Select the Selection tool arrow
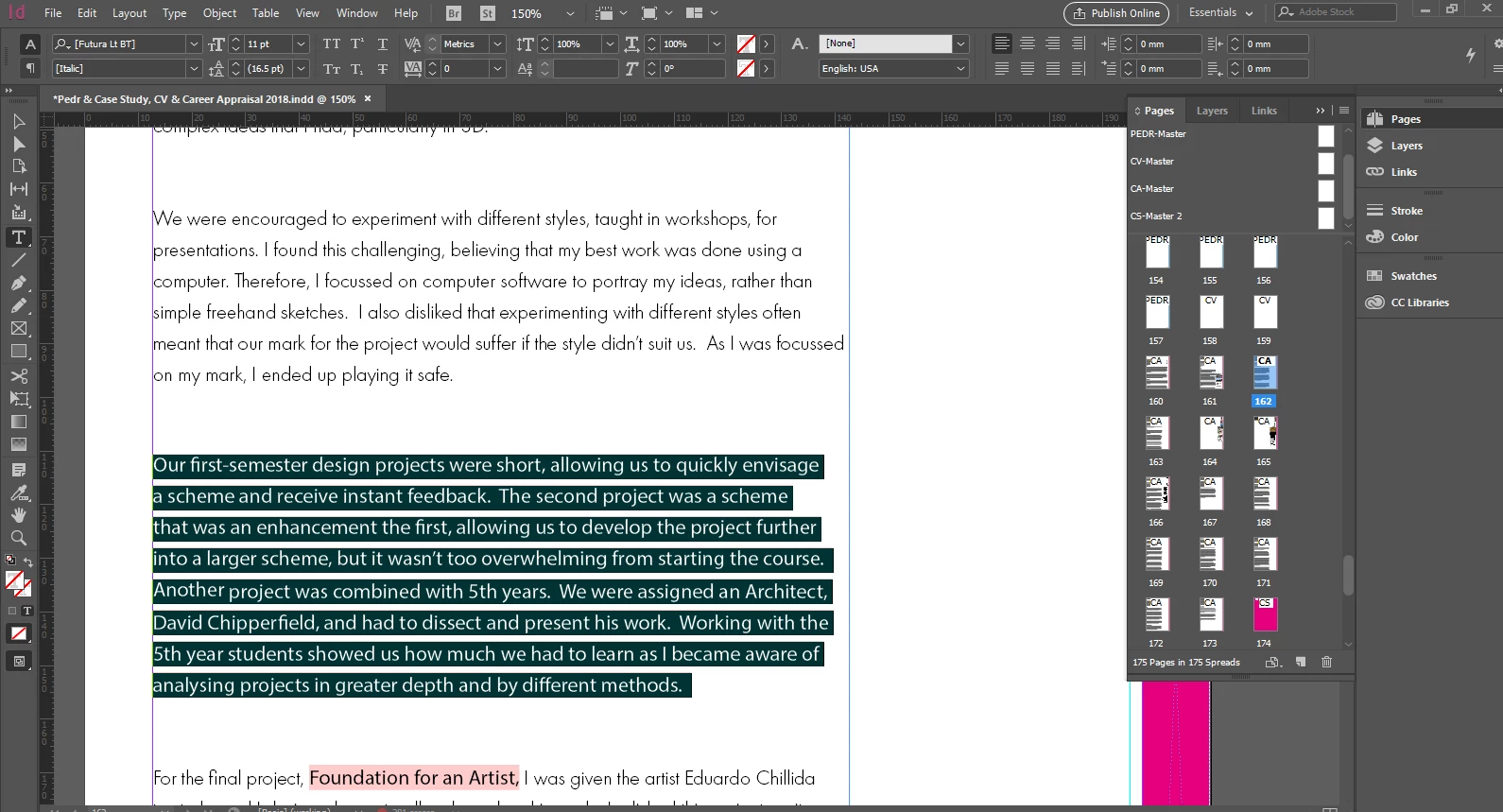1503x812 pixels. pyautogui.click(x=18, y=121)
